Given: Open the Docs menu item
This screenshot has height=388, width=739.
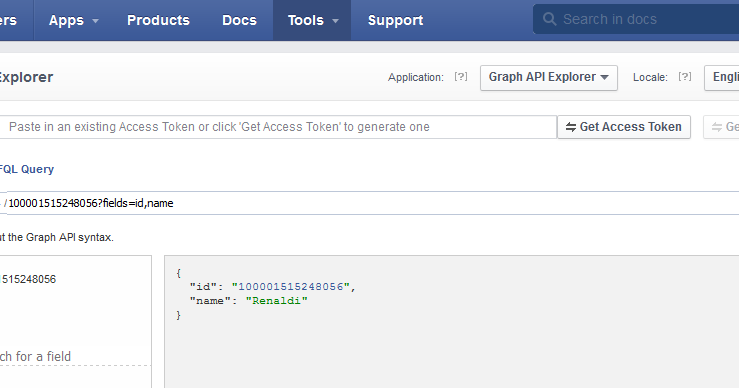Looking at the screenshot, I should point(239,20).
